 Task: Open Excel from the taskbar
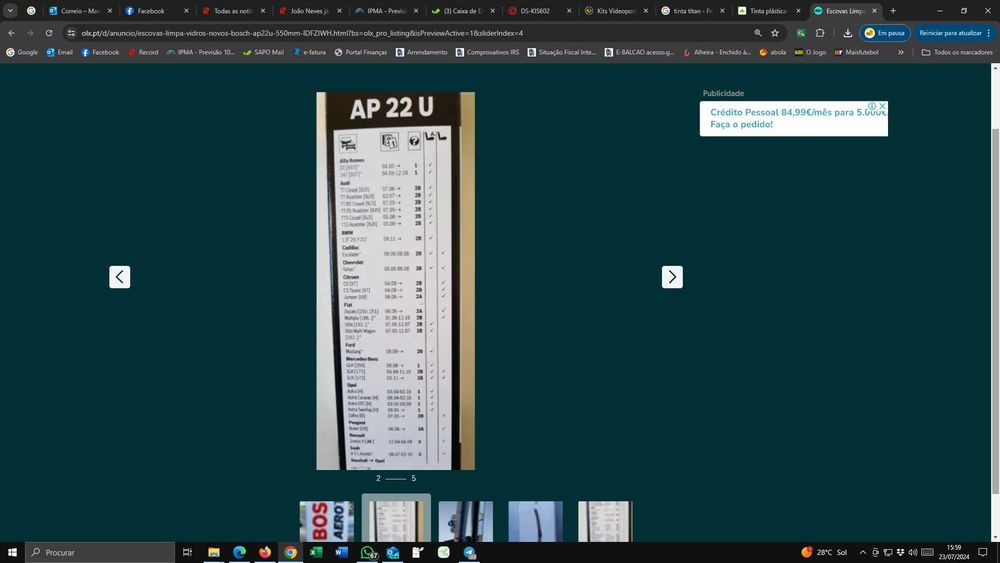tap(316, 552)
